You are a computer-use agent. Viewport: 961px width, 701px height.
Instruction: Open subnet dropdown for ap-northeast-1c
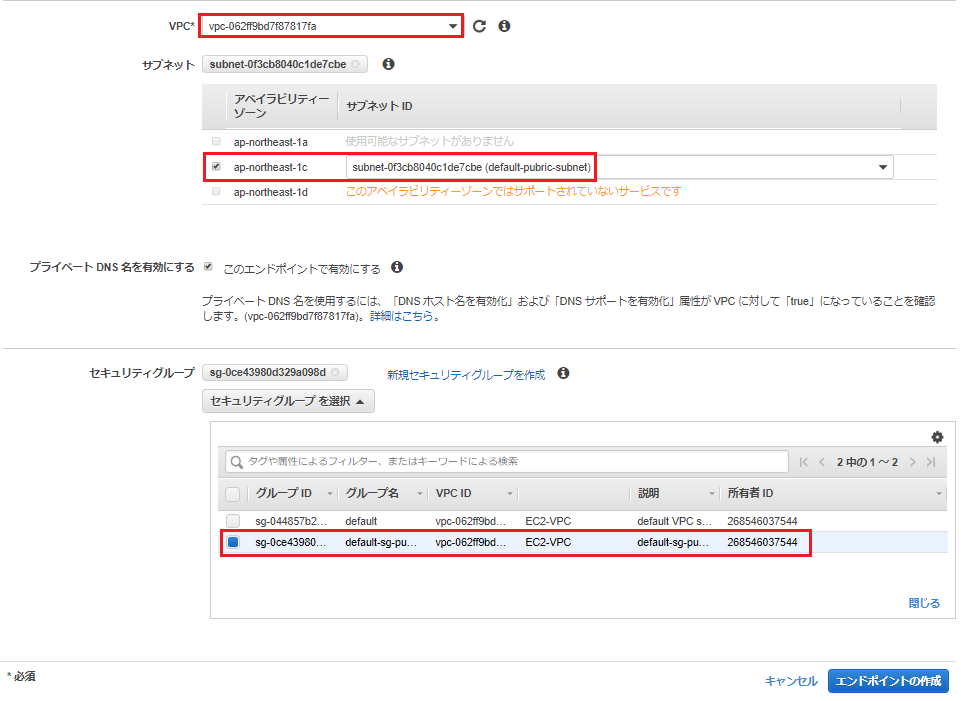(x=619, y=167)
